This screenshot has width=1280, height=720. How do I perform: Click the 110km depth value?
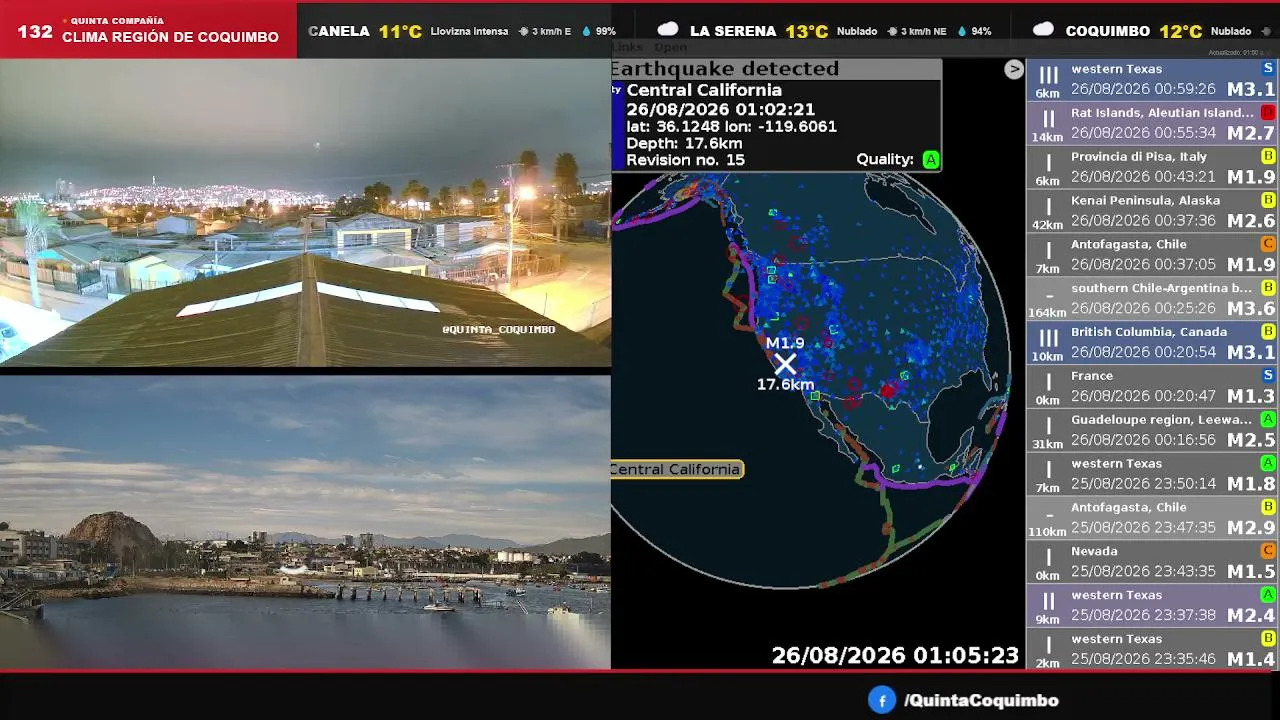click(1047, 532)
